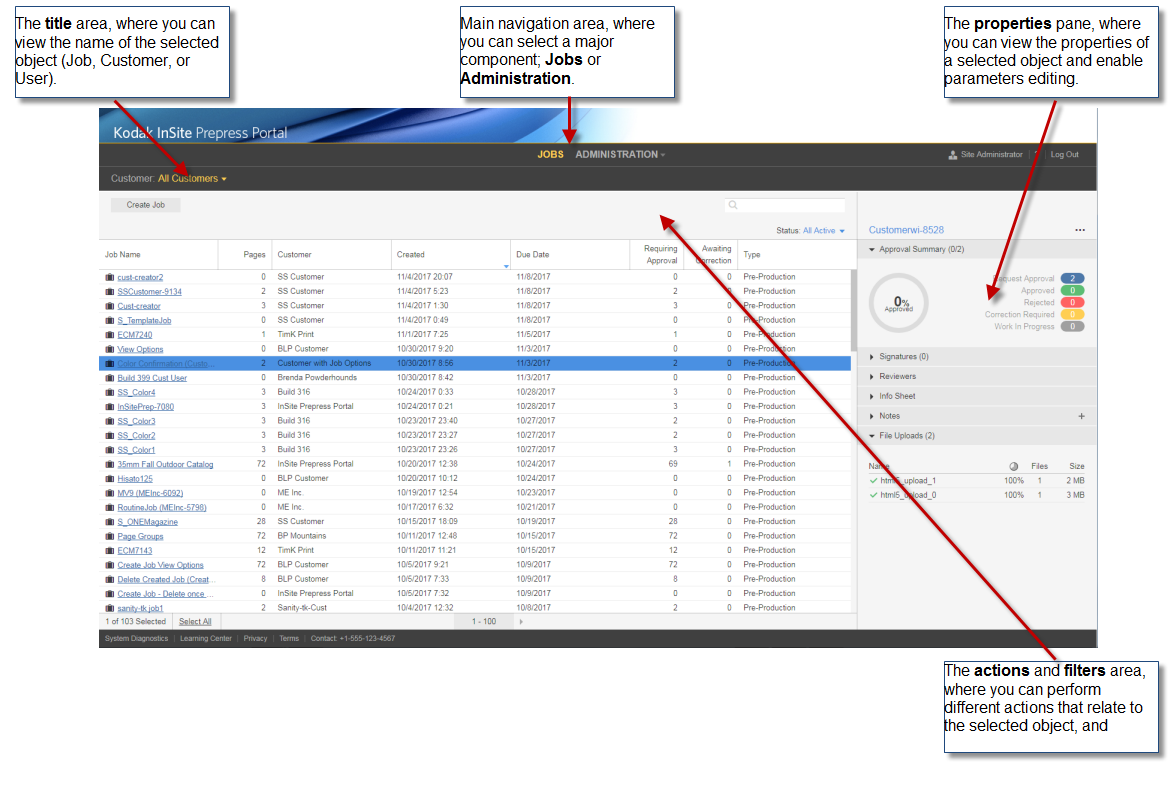Click the Site Administrator user icon
The image size is (1171, 800).
953,155
